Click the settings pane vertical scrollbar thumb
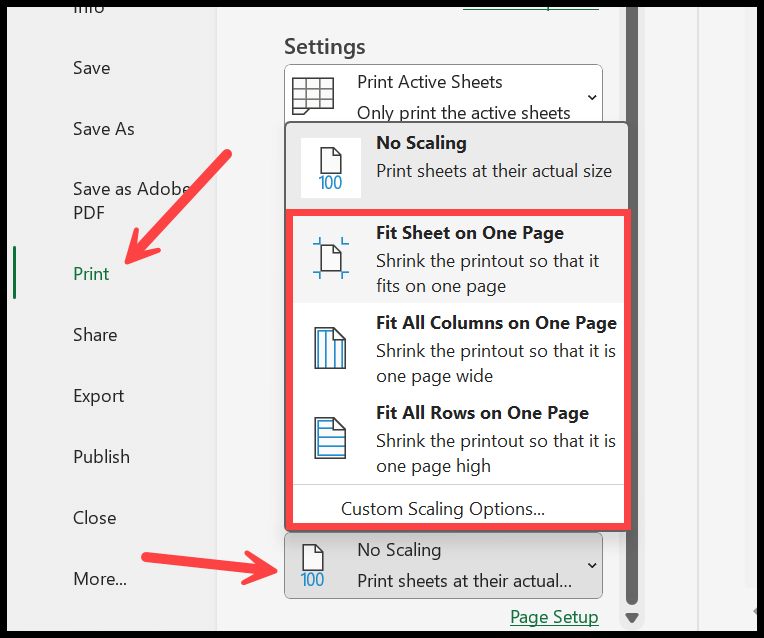Viewport: 764px width, 638px height. (x=632, y=305)
